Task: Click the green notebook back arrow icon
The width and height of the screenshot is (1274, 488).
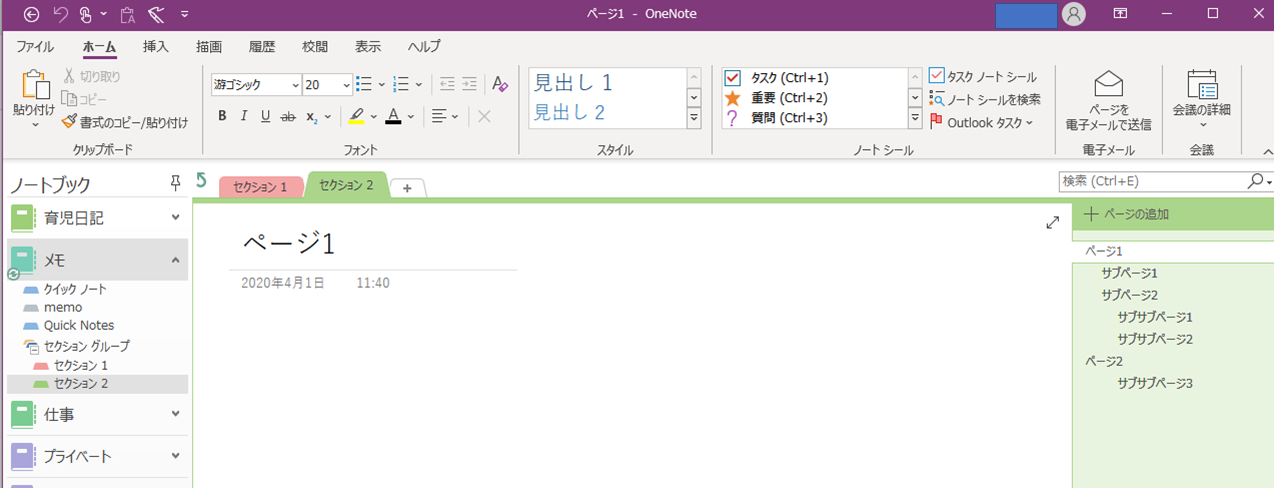Action: [x=201, y=180]
